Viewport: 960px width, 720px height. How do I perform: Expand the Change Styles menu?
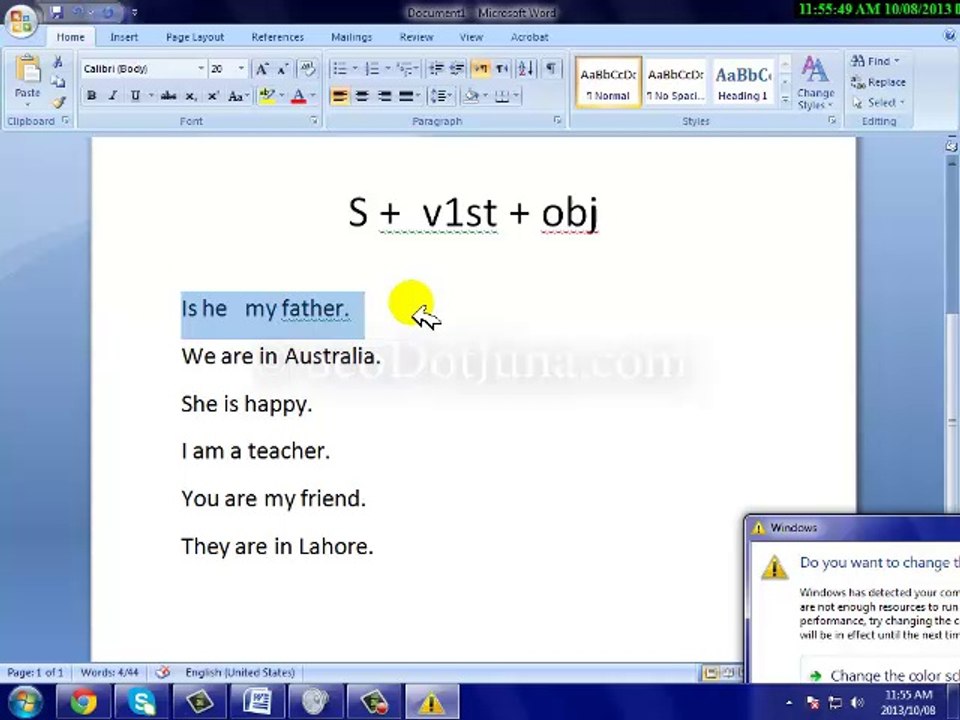tap(815, 83)
